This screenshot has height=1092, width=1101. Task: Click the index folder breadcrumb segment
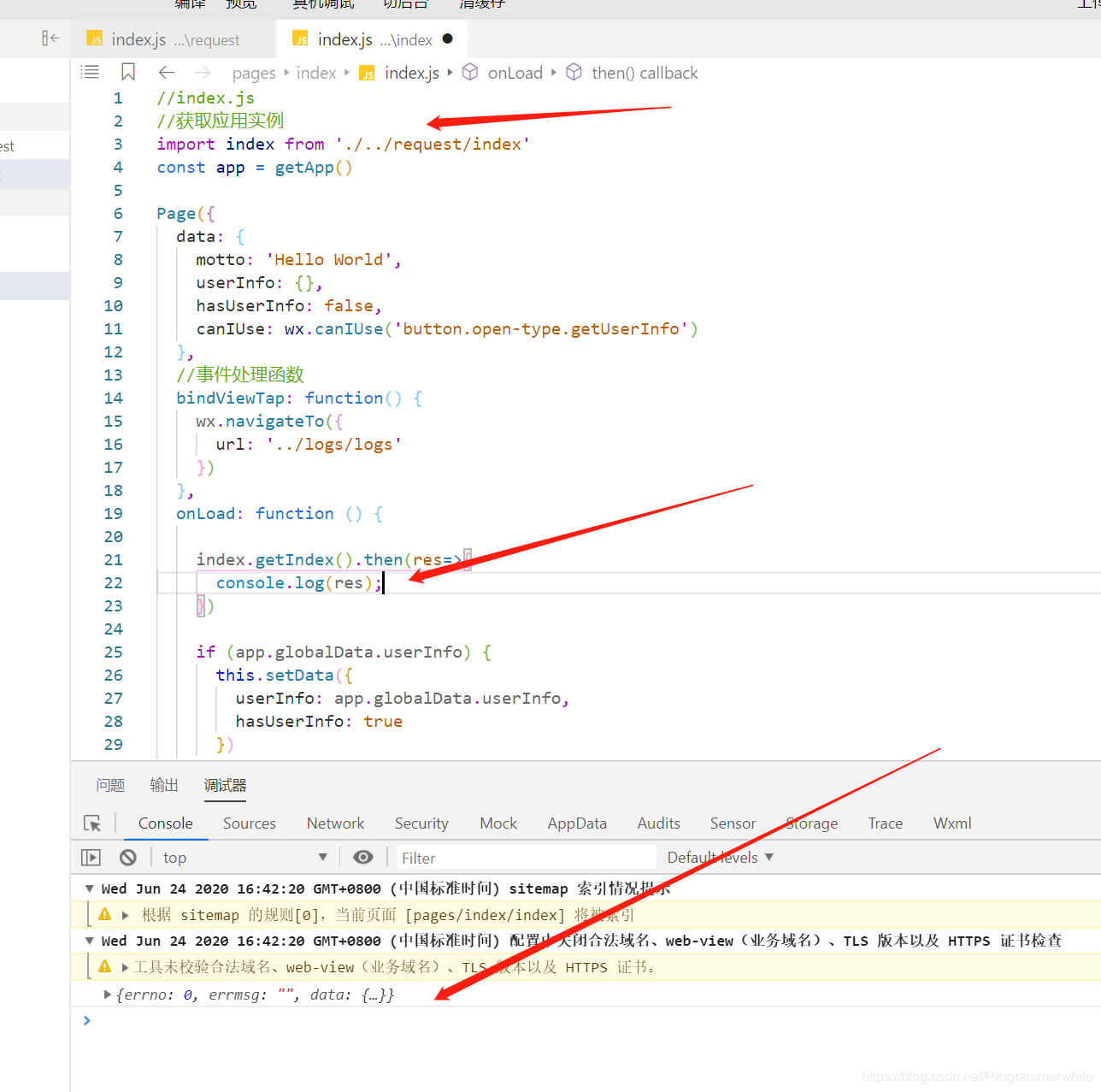pos(316,74)
